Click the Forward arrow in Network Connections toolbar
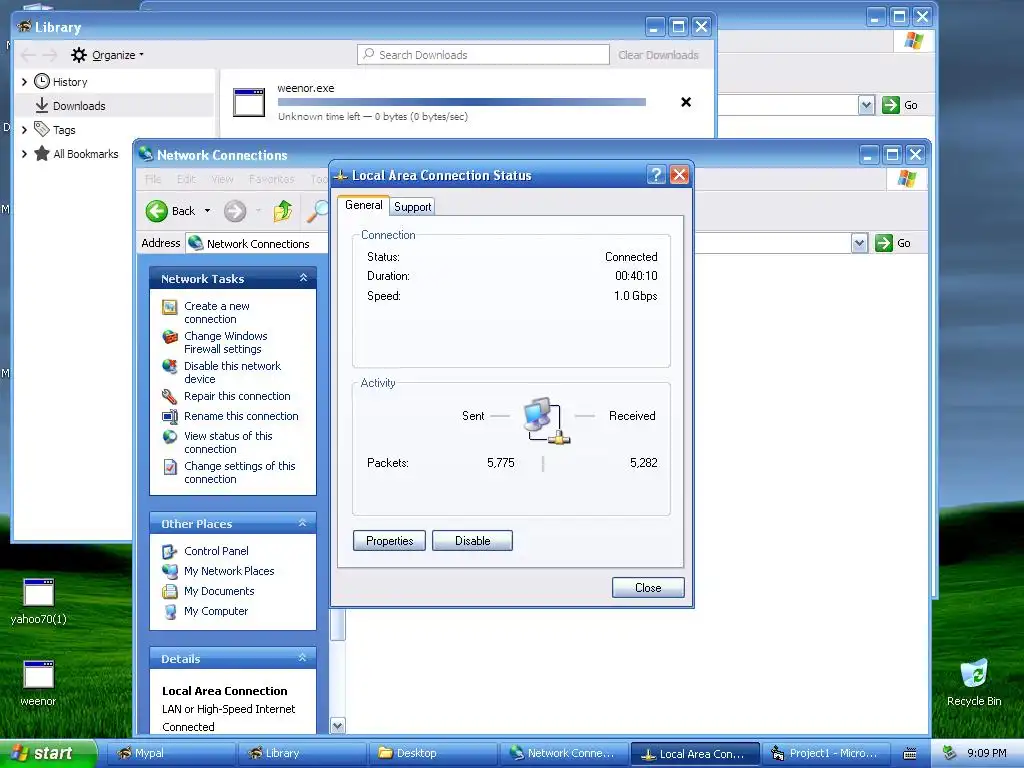This screenshot has width=1024, height=768. point(235,211)
